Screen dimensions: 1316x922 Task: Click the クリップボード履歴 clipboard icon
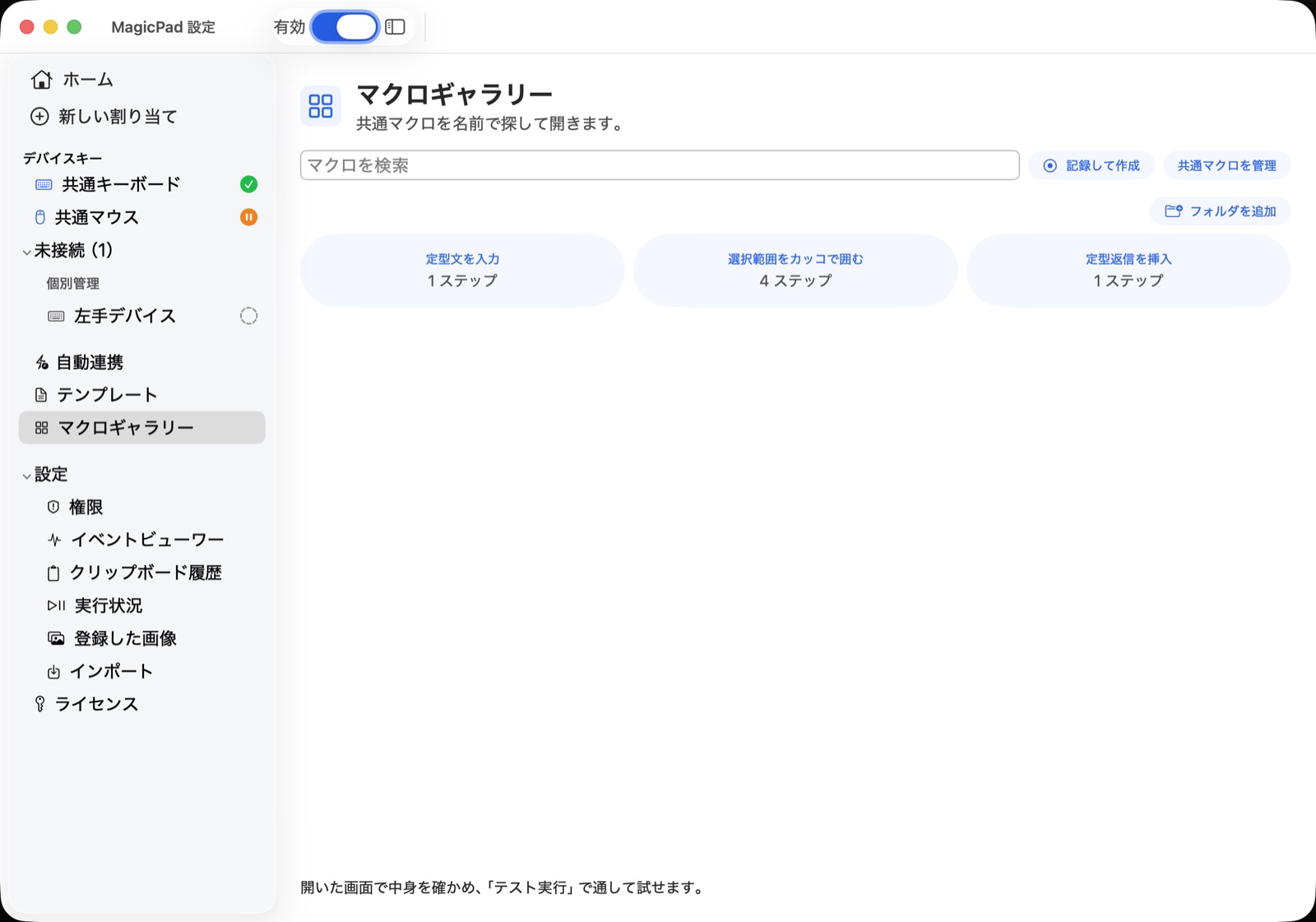point(53,573)
